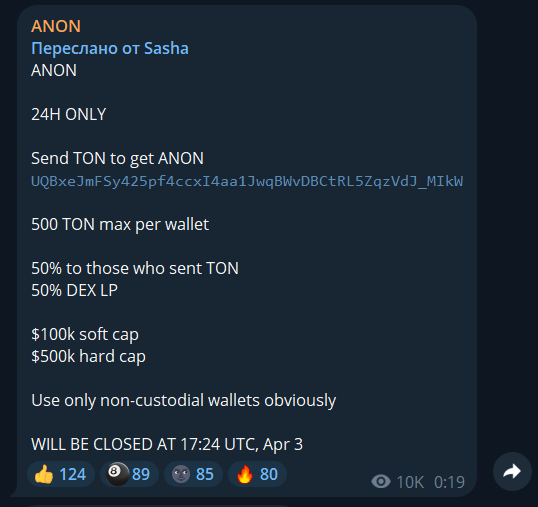Click the eye views icon
This screenshot has width=538, height=507.
pos(381,482)
